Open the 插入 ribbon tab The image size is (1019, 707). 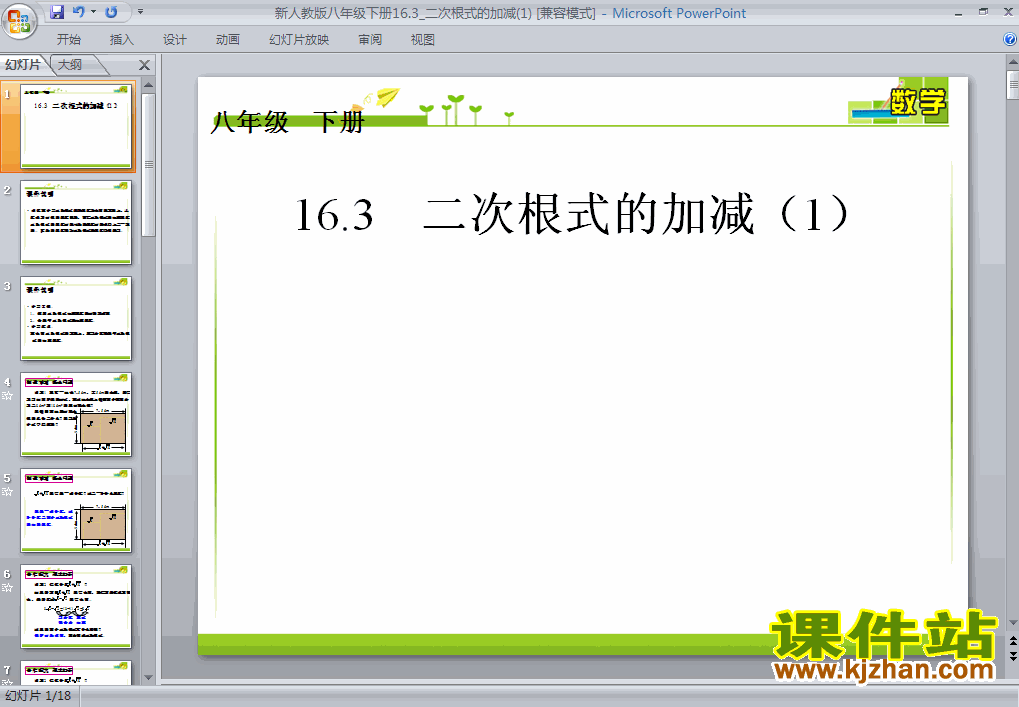click(122, 40)
